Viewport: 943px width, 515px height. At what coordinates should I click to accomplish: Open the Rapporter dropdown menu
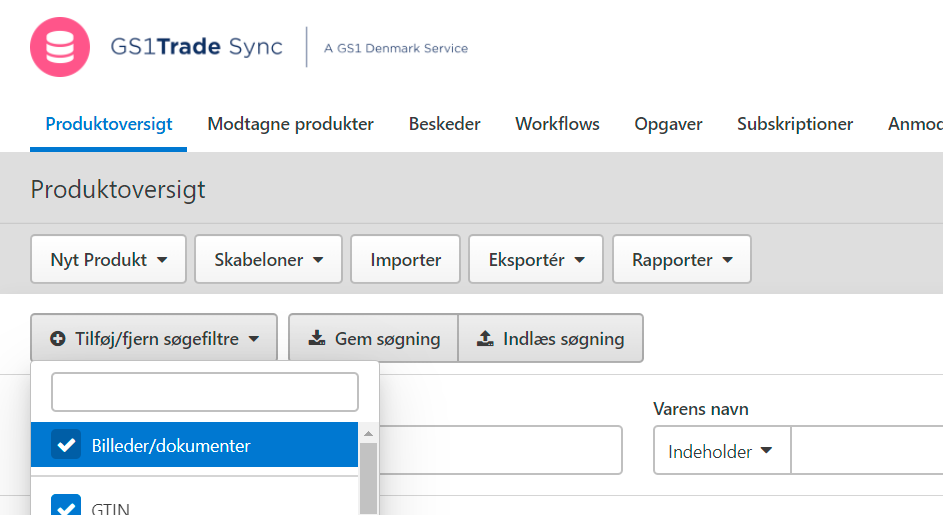pyautogui.click(x=681, y=260)
